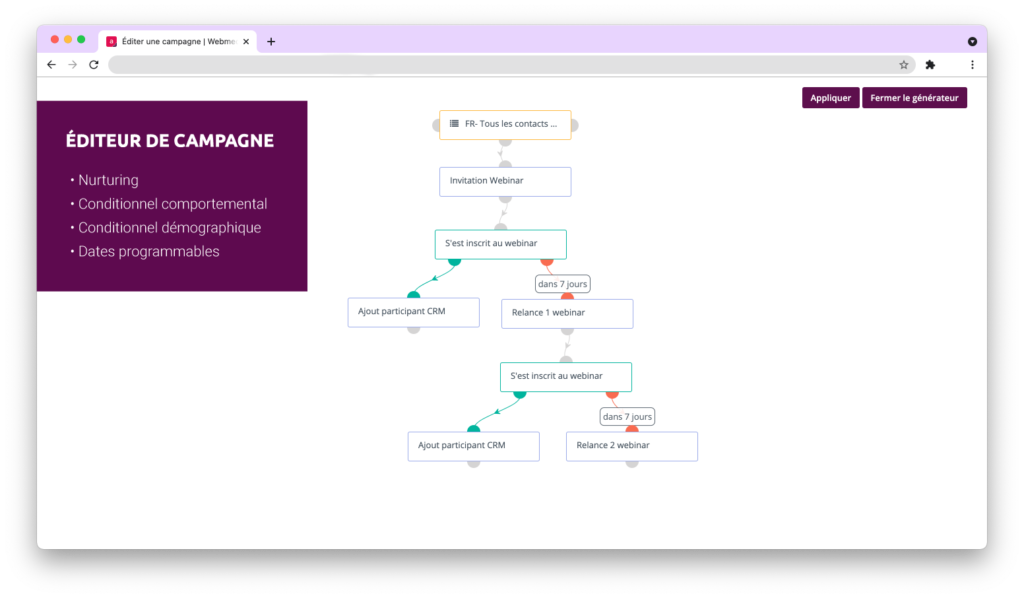
Task: Click the browser address bar
Action: coord(500,65)
